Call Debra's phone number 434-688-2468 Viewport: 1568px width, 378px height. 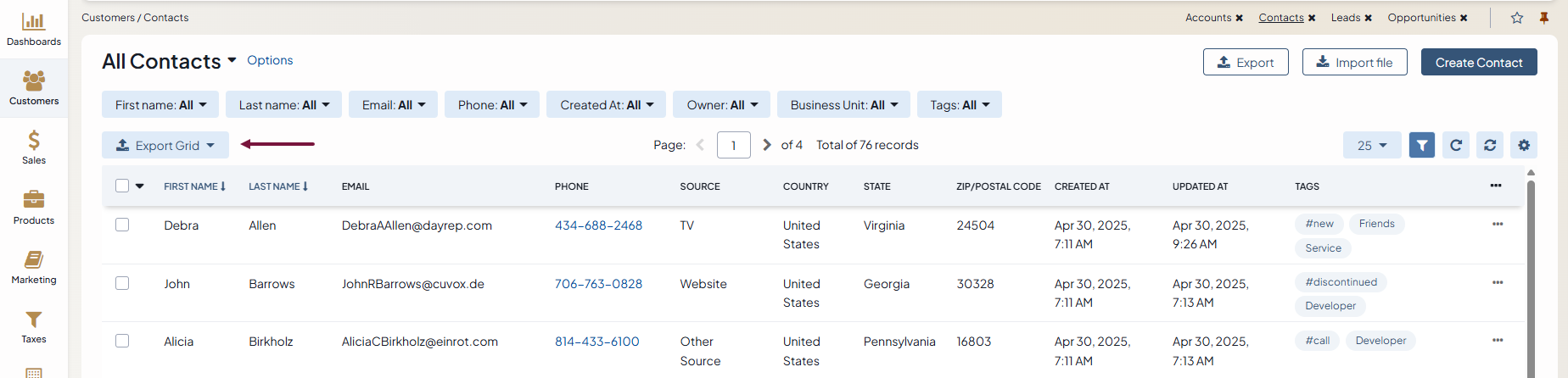(598, 225)
